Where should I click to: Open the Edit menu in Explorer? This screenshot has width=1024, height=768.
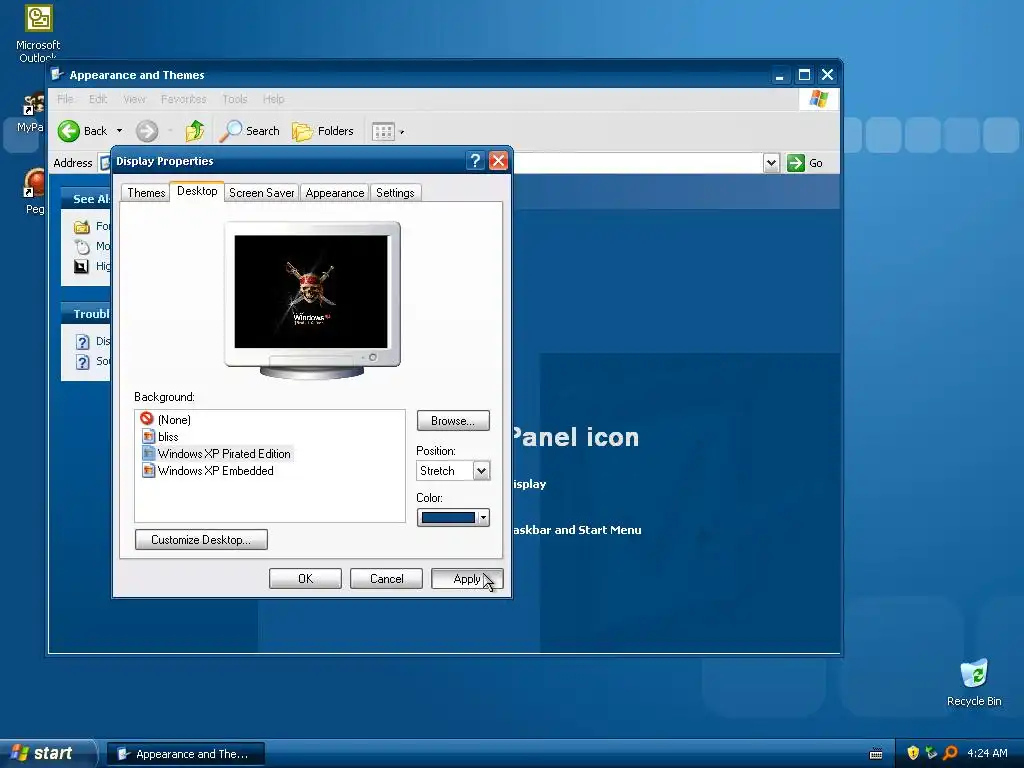[x=98, y=99]
